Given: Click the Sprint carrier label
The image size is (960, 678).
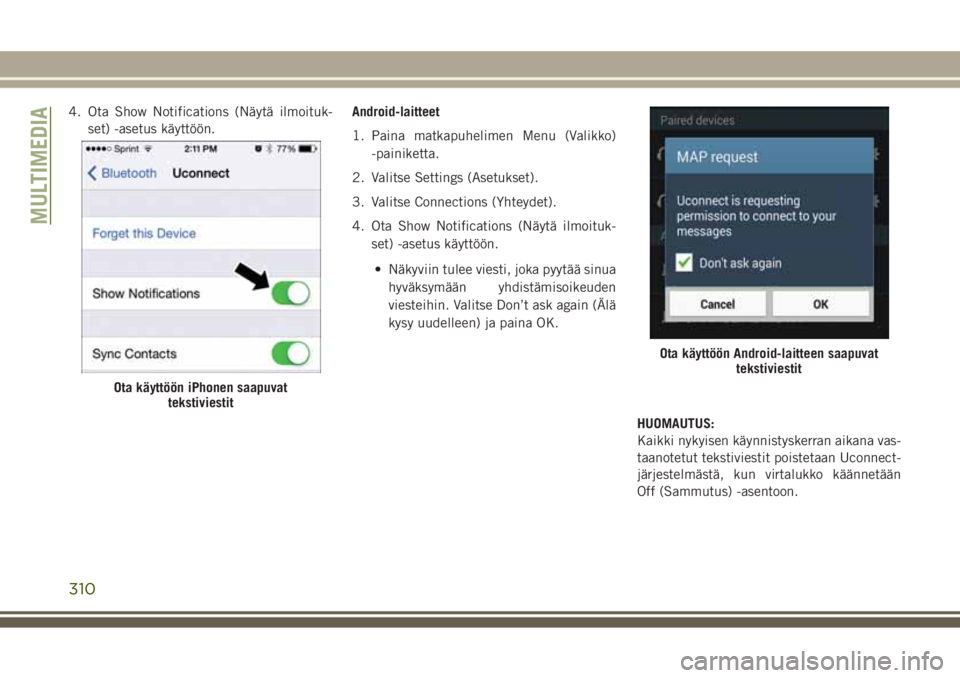Looking at the screenshot, I should [127, 149].
